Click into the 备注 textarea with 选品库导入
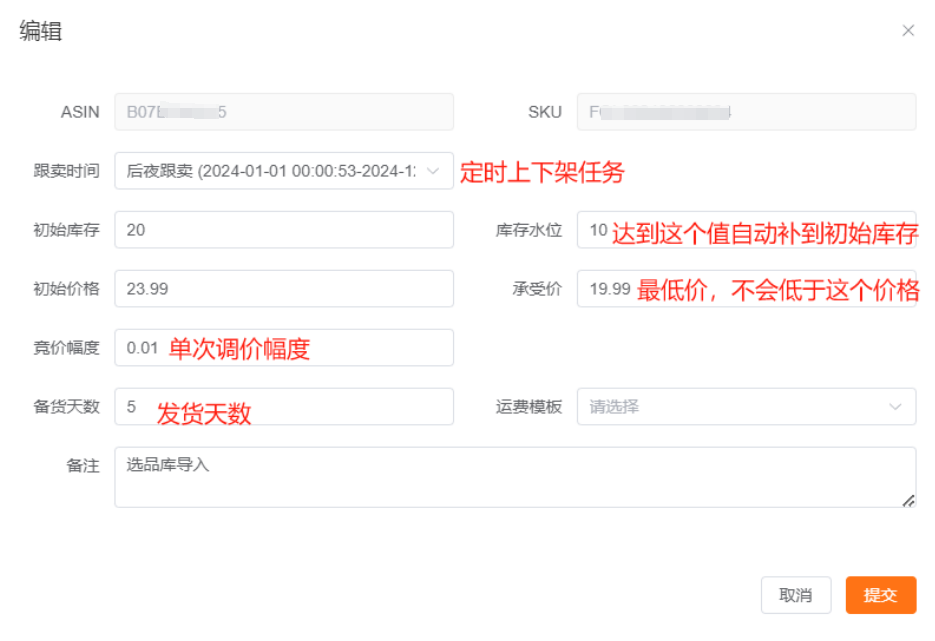 [x=500, y=477]
